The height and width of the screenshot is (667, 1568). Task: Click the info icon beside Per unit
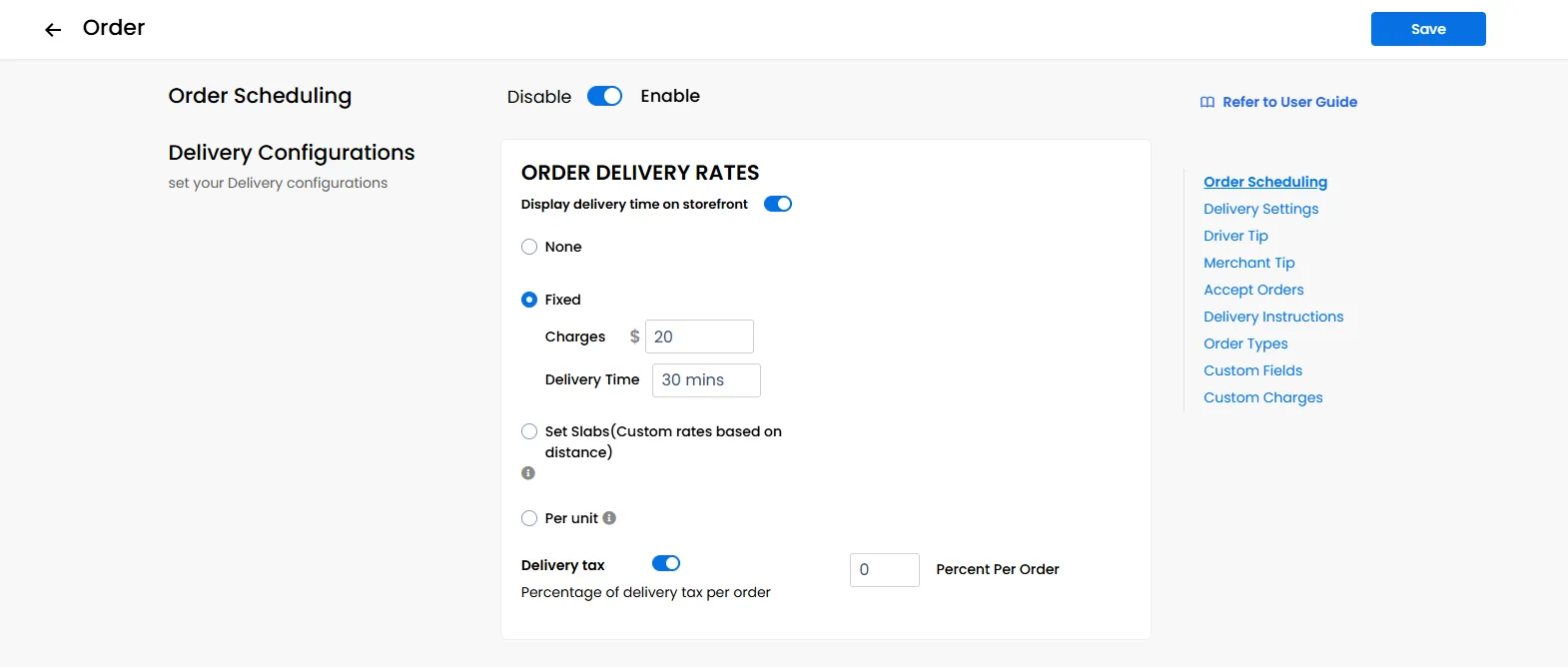tap(609, 517)
